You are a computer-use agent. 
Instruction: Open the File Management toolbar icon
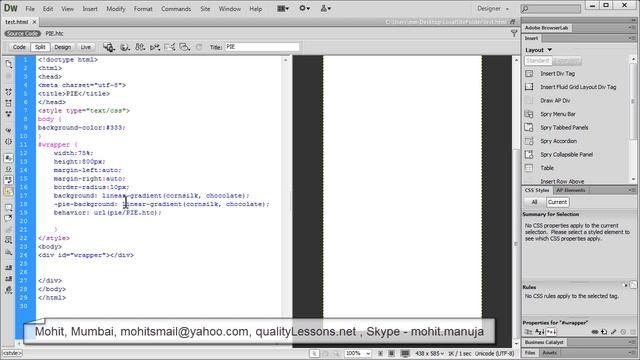point(140,47)
